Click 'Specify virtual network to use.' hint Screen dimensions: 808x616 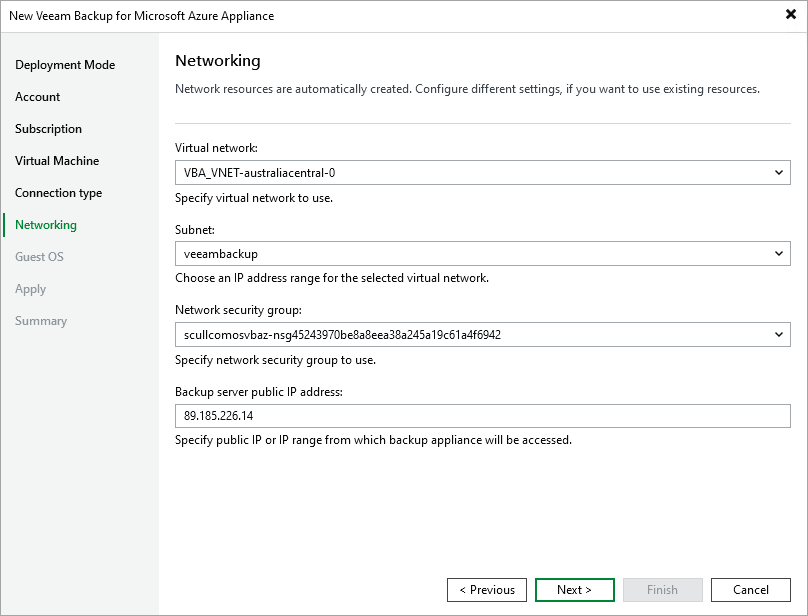(254, 198)
